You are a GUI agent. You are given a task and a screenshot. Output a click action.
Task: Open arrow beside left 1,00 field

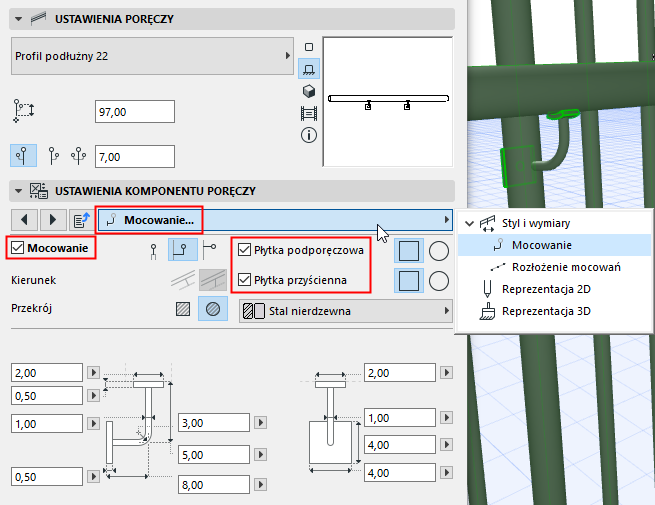pyautogui.click(x=93, y=424)
